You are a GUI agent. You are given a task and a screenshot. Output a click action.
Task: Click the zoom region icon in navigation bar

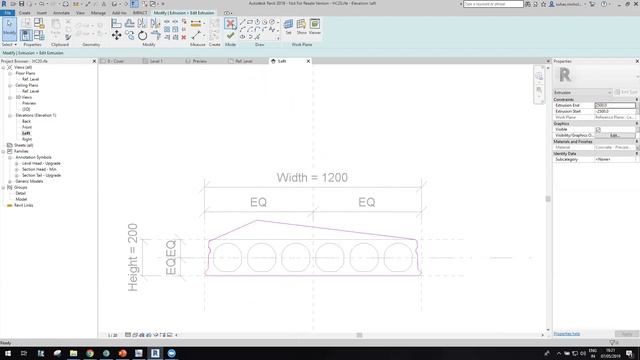(539, 90)
